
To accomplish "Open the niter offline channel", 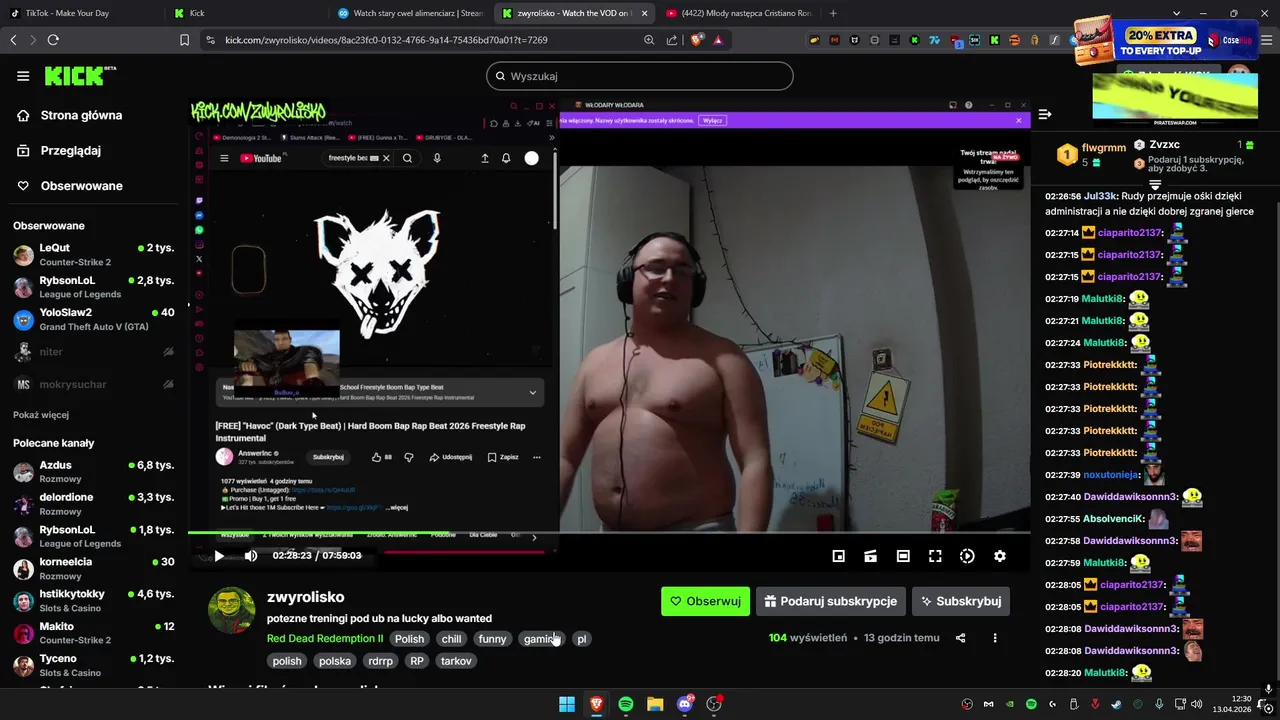I will pyautogui.click(x=93, y=352).
